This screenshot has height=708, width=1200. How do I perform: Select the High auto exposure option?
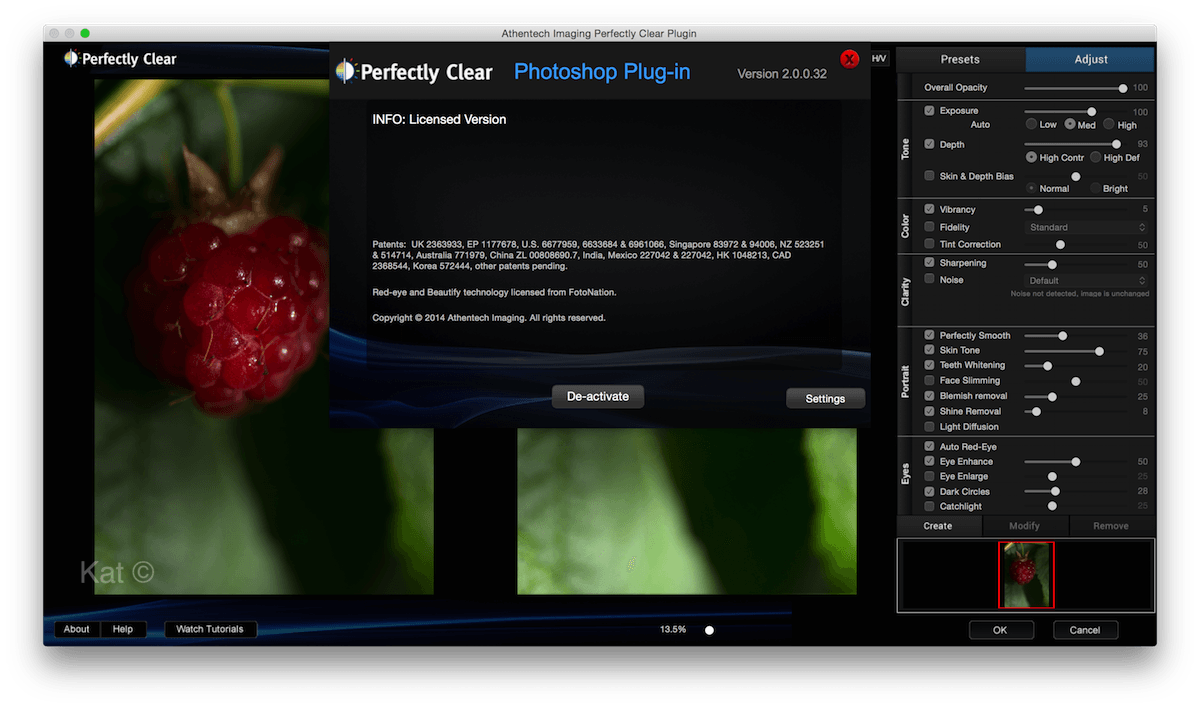tap(1109, 125)
